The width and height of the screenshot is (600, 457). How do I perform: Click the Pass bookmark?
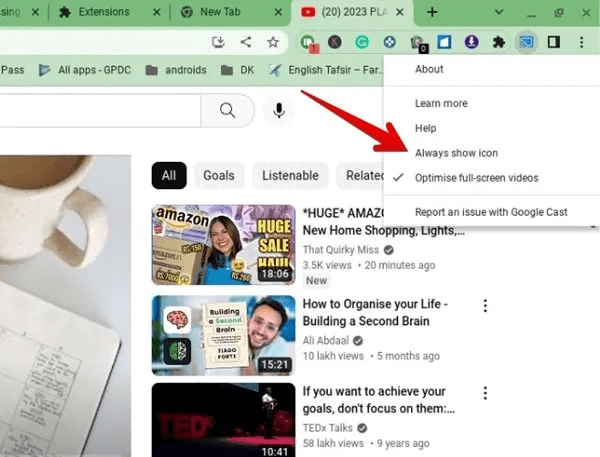click(x=12, y=70)
